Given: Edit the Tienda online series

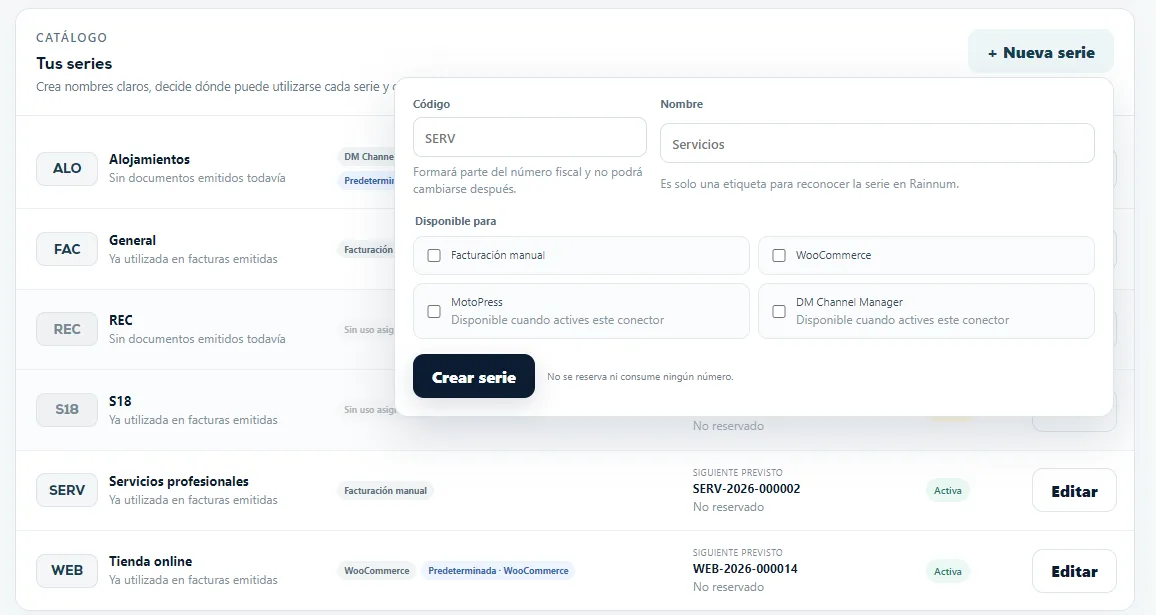Looking at the screenshot, I should 1074,571.
